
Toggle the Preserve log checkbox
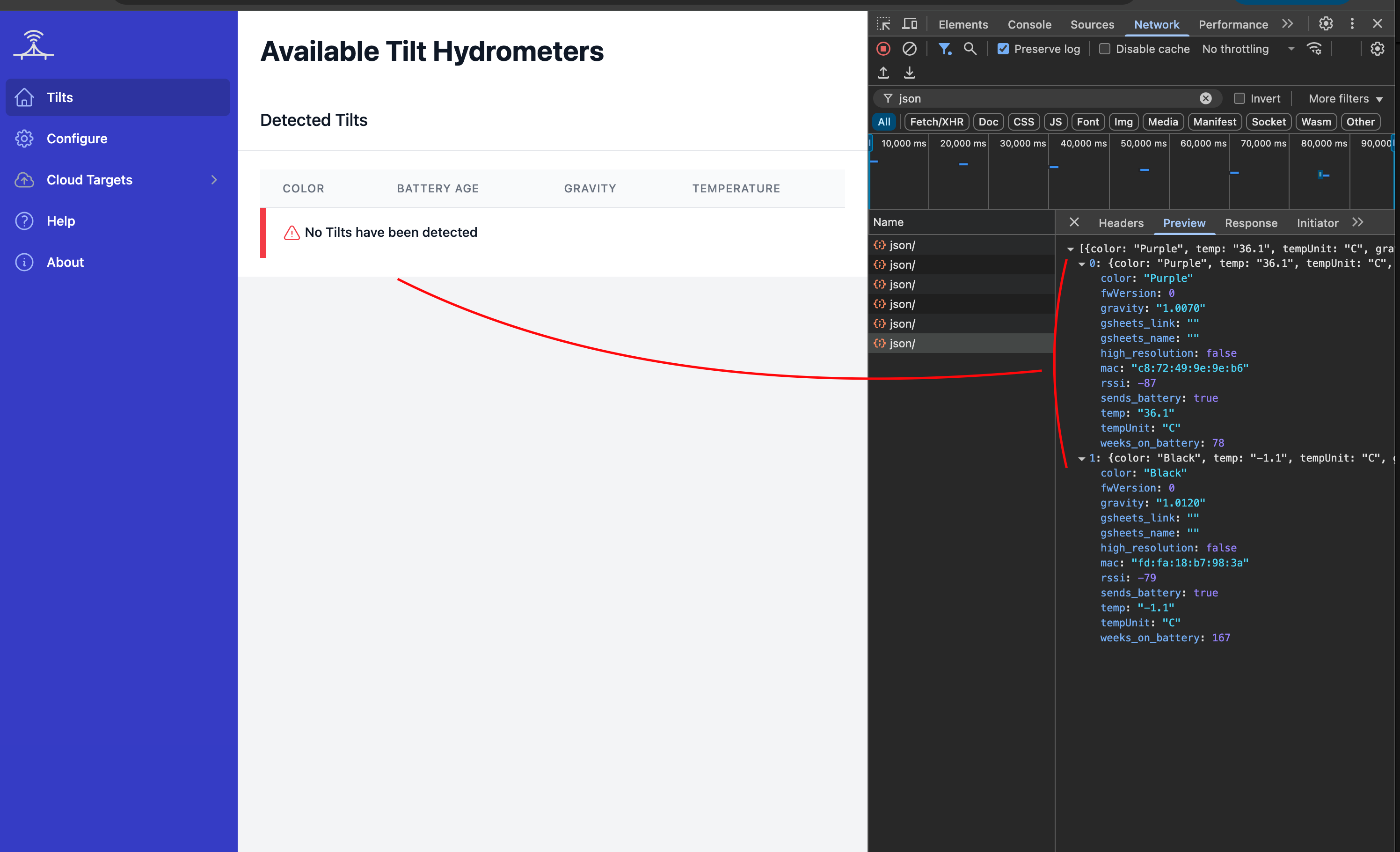(x=1003, y=49)
